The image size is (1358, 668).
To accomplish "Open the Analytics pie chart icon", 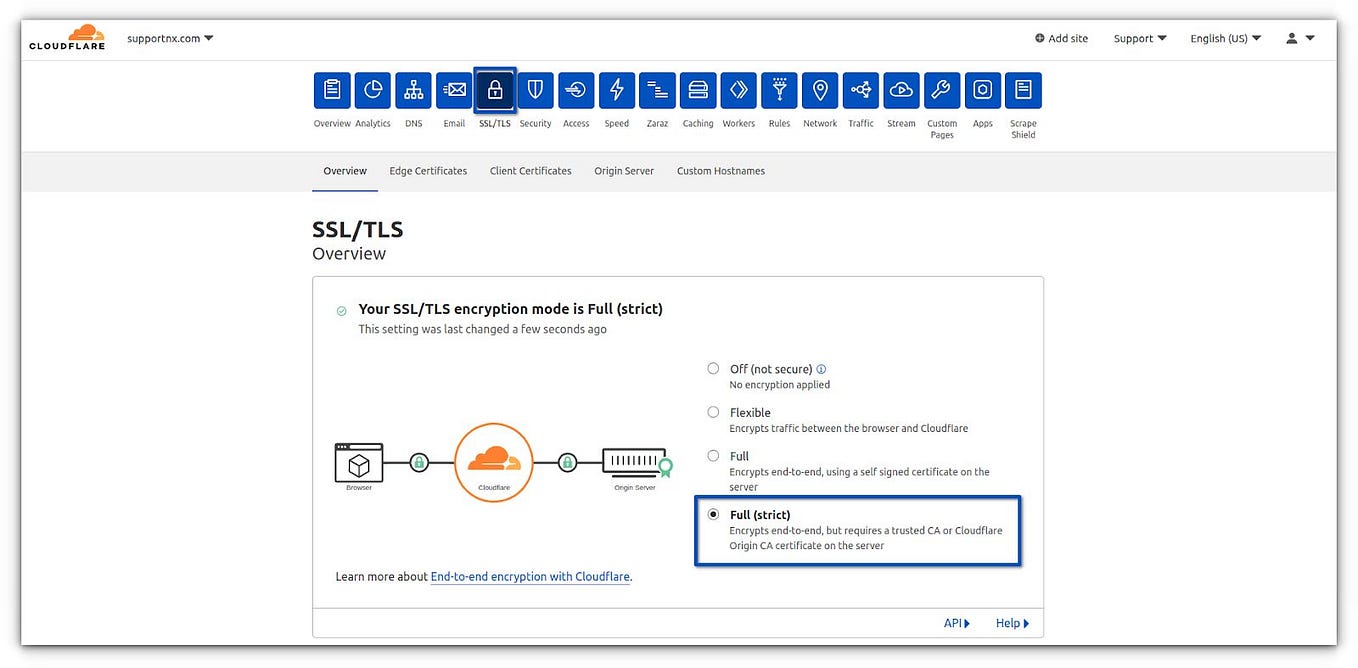I will [x=372, y=89].
